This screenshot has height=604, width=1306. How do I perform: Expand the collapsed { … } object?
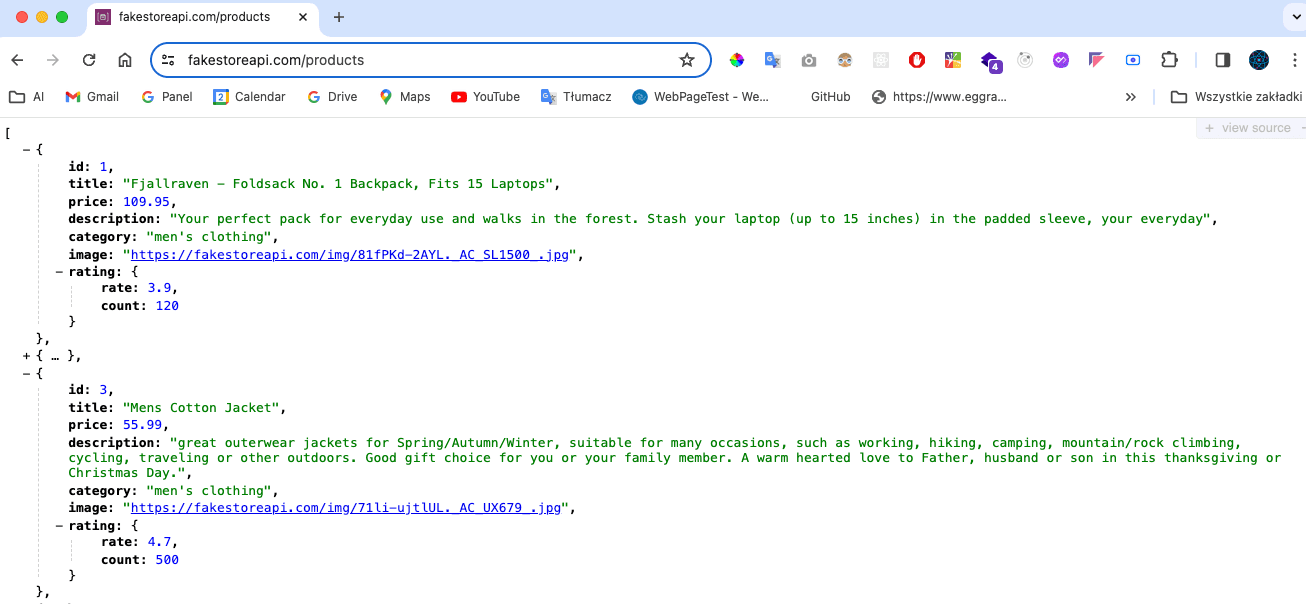point(27,356)
